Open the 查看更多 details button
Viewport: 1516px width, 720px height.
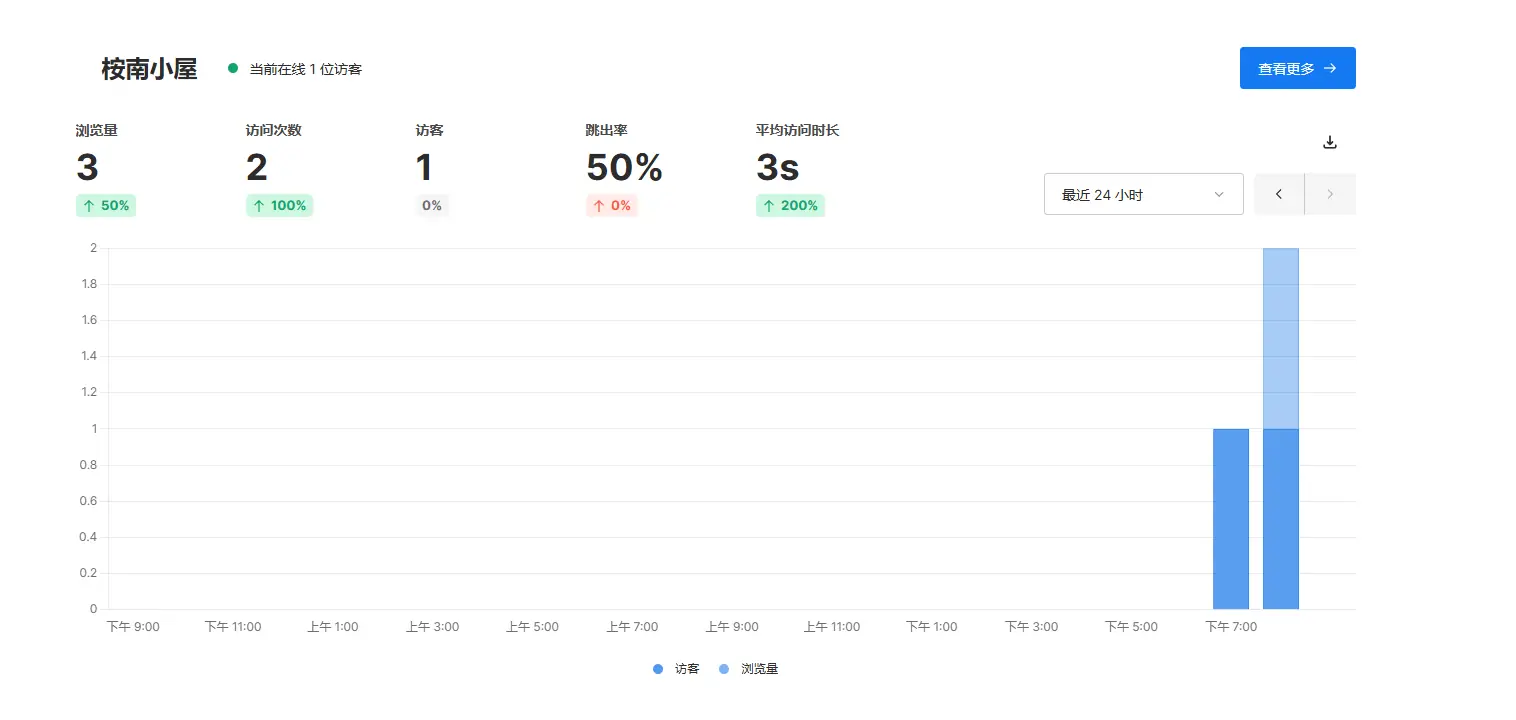tap(1297, 68)
